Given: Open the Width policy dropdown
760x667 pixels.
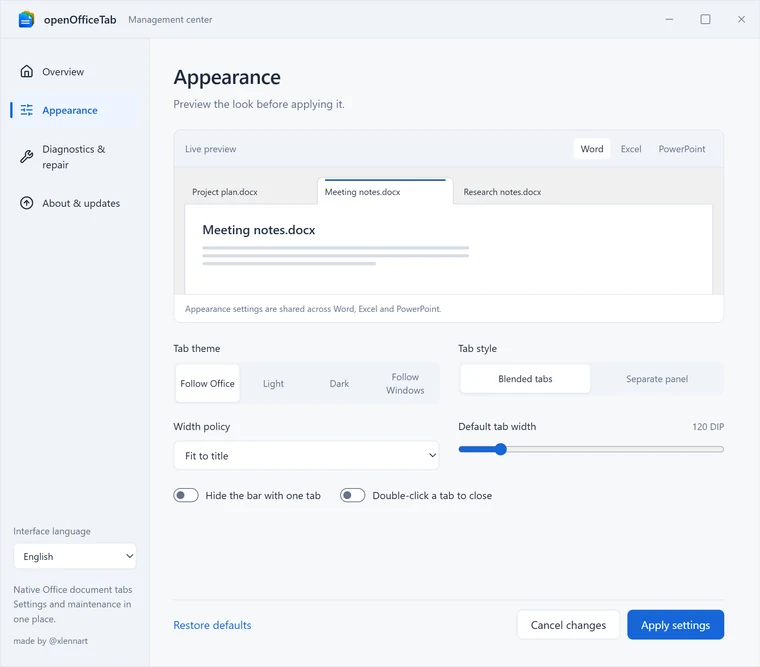Looking at the screenshot, I should 306,456.
